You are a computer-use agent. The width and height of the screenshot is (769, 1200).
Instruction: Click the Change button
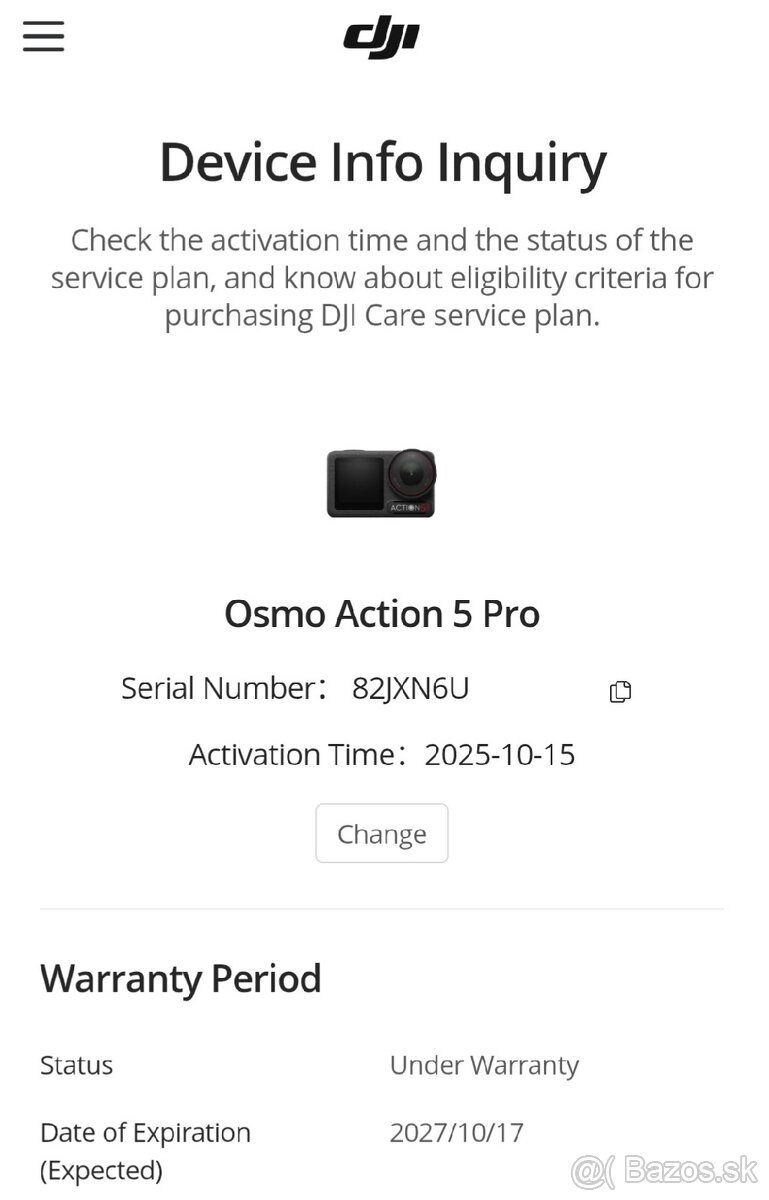point(382,833)
